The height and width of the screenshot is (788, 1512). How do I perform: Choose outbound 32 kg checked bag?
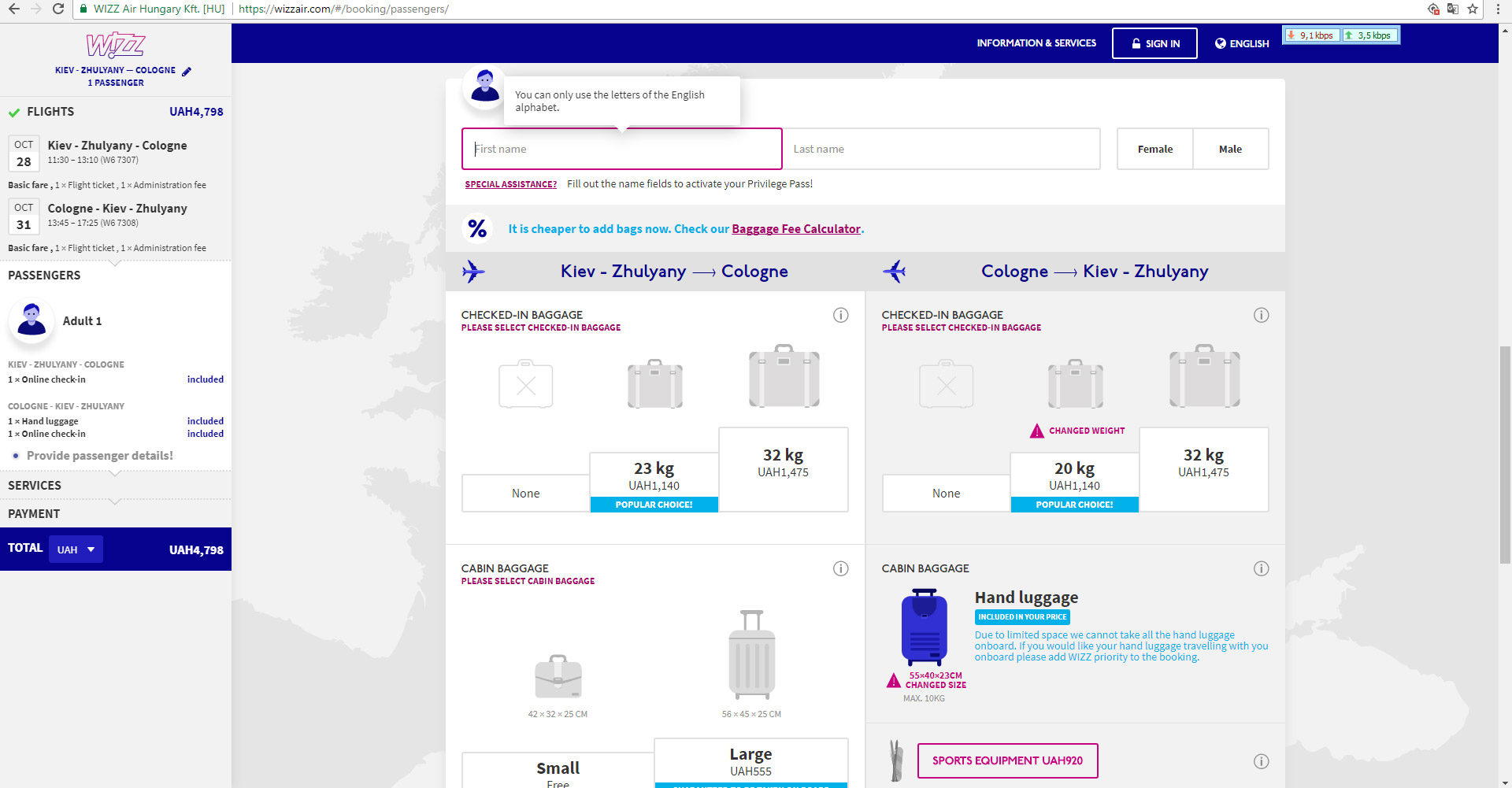[x=784, y=470]
